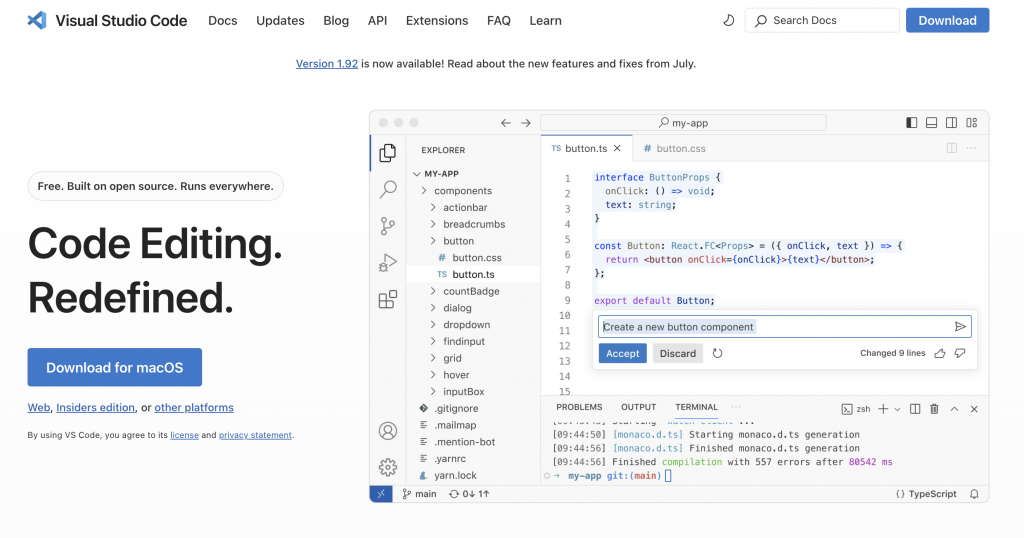Click the main branch status bar item
This screenshot has width=1024, height=538.
(x=419, y=494)
